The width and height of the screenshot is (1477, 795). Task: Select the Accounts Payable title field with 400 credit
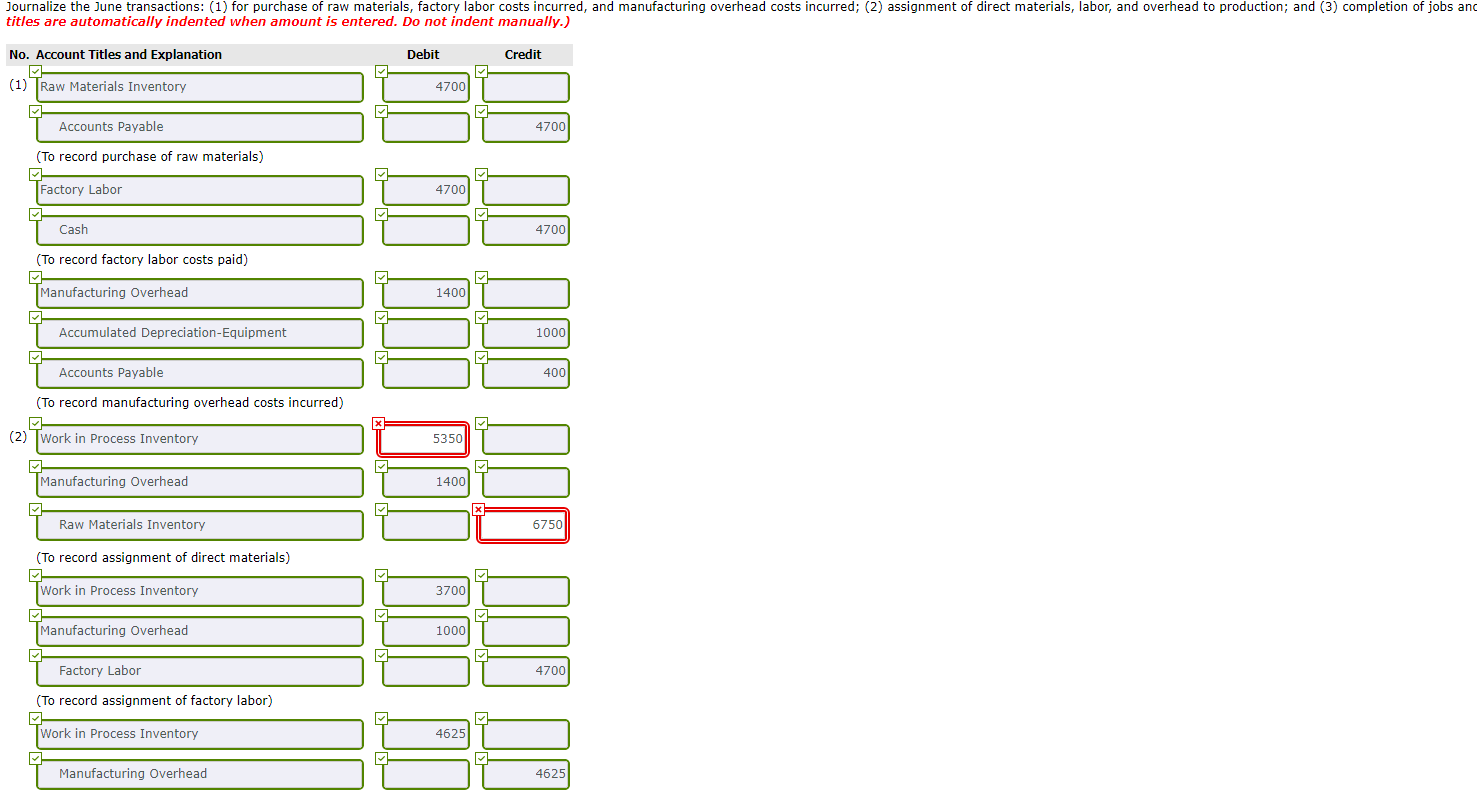[x=200, y=373]
